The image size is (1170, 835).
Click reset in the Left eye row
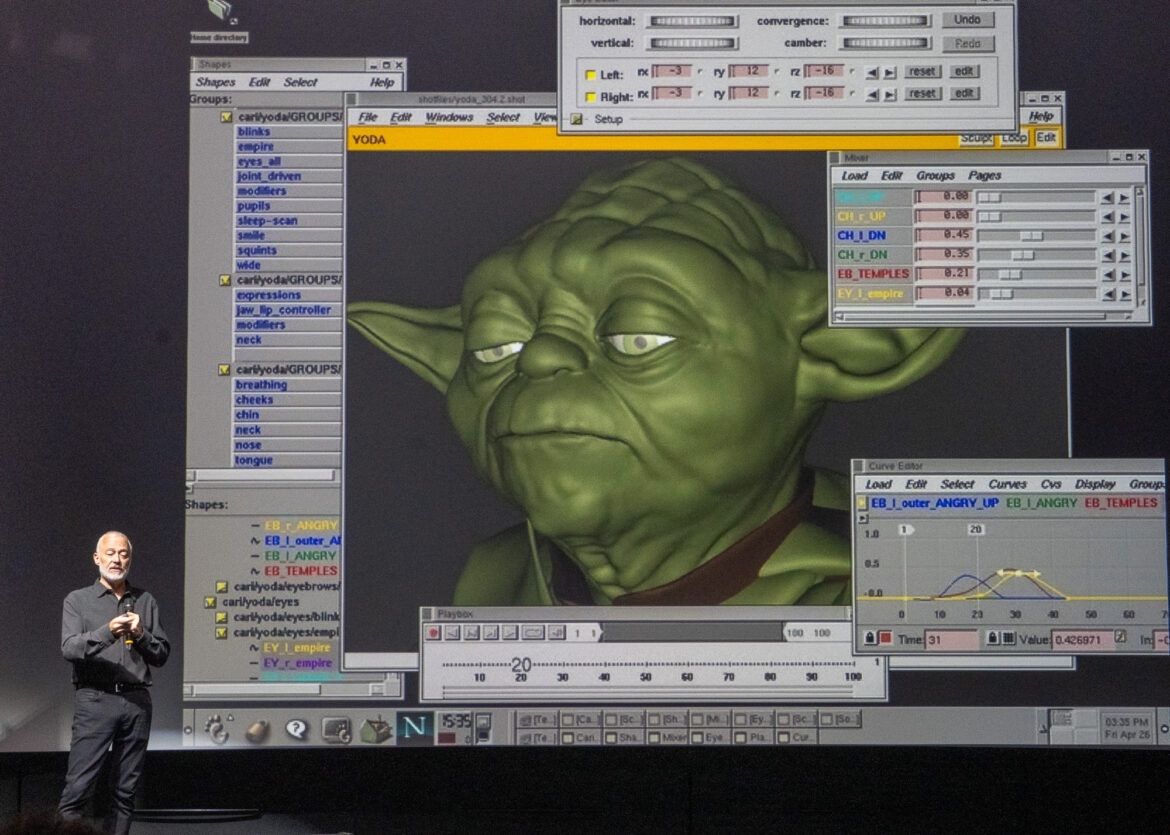click(x=922, y=72)
